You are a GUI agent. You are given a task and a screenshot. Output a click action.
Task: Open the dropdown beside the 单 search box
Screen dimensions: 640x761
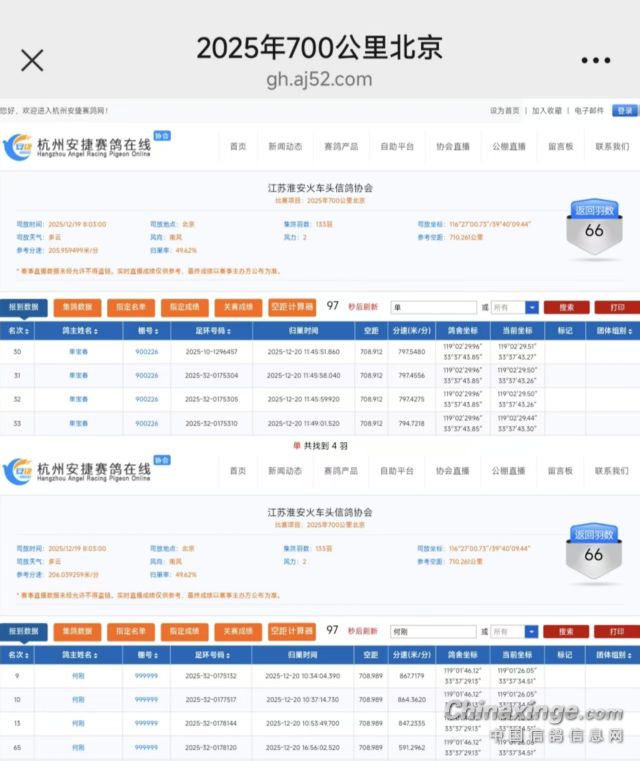[531, 308]
